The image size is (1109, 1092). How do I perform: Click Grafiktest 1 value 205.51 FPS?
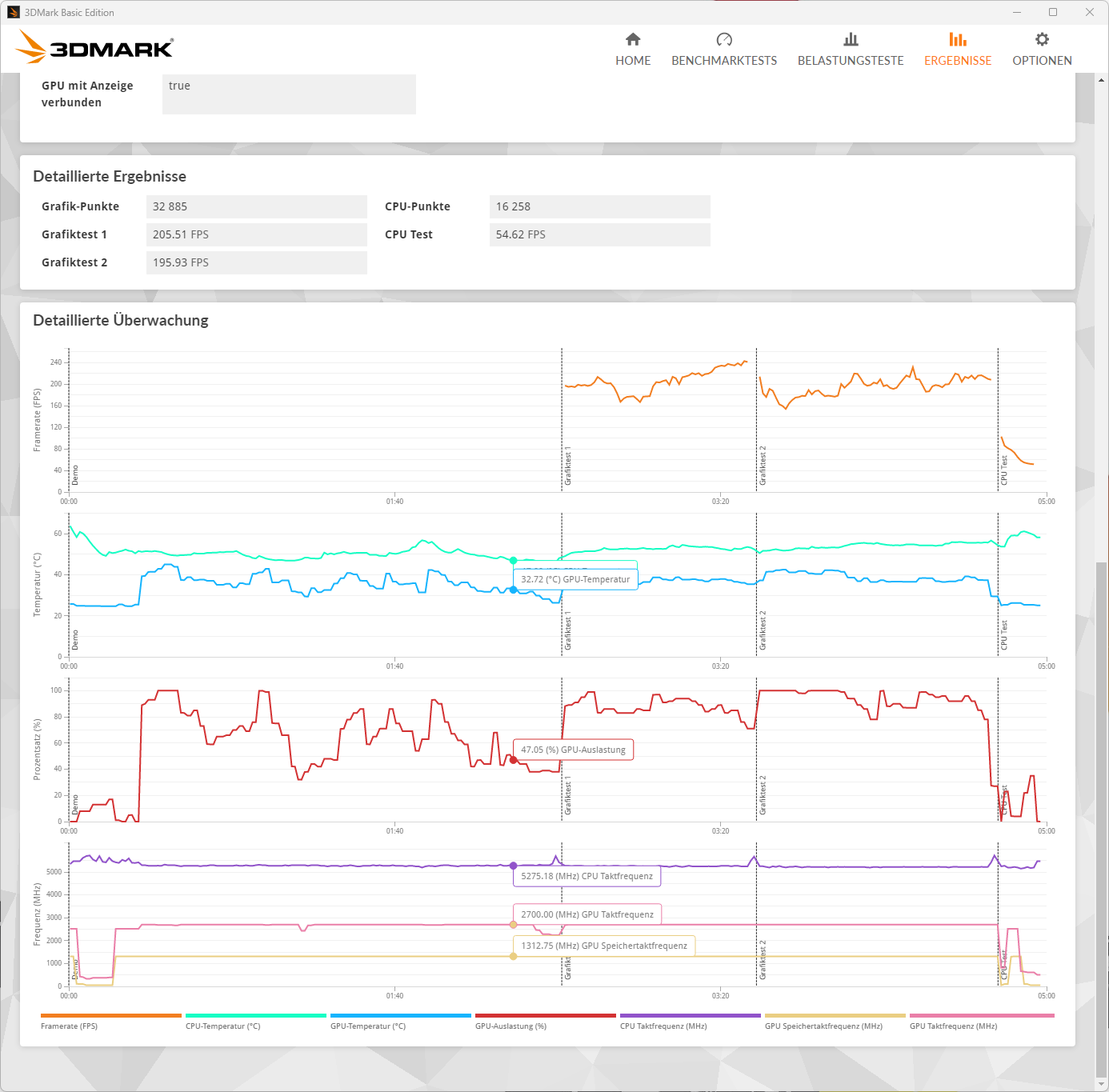click(257, 234)
